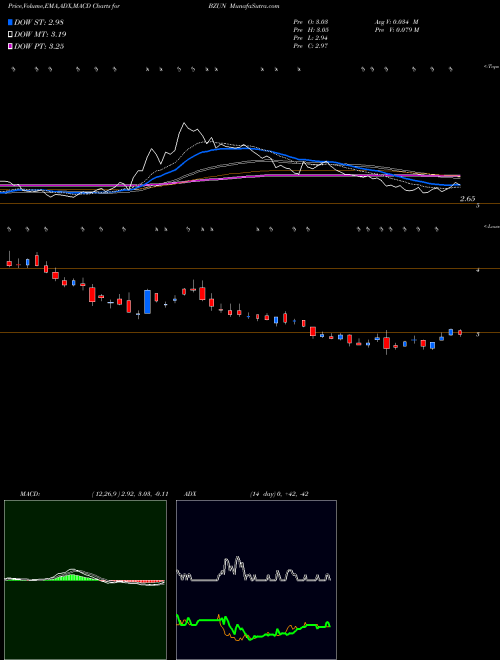Click the MACD (12,26,9) values text
The image size is (500, 660).
(x=130, y=494)
